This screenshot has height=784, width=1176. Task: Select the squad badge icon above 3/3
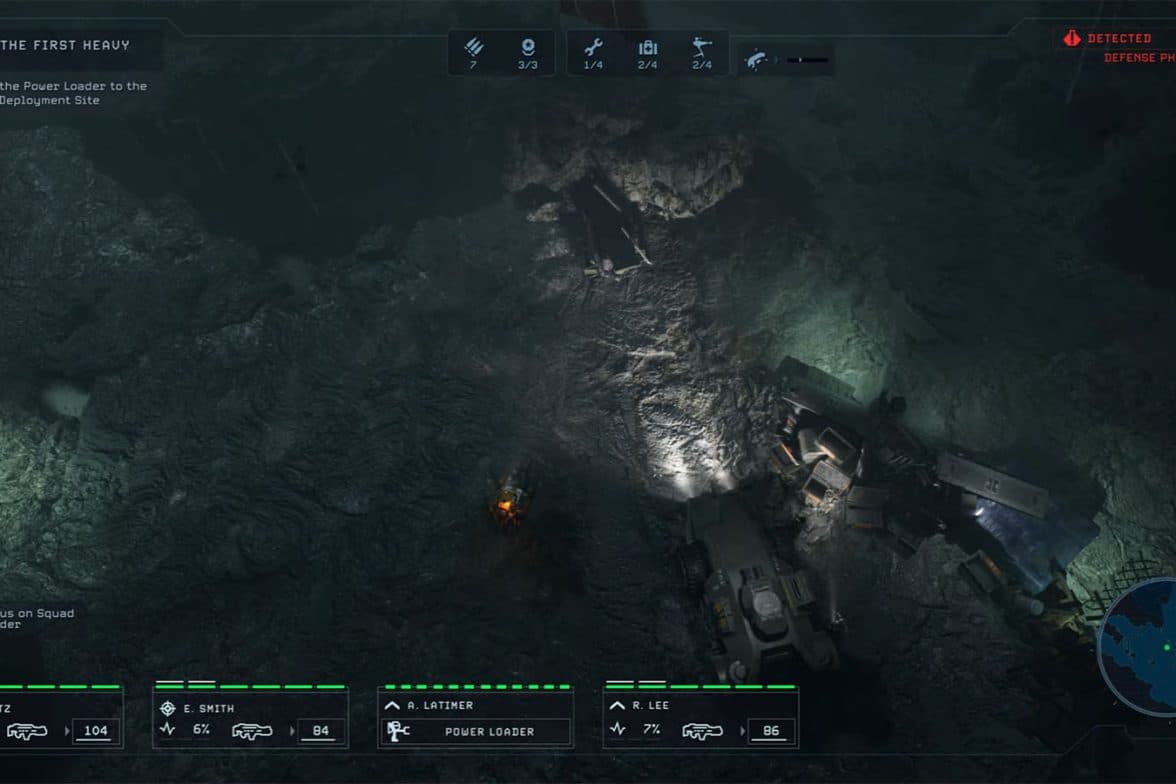528,47
